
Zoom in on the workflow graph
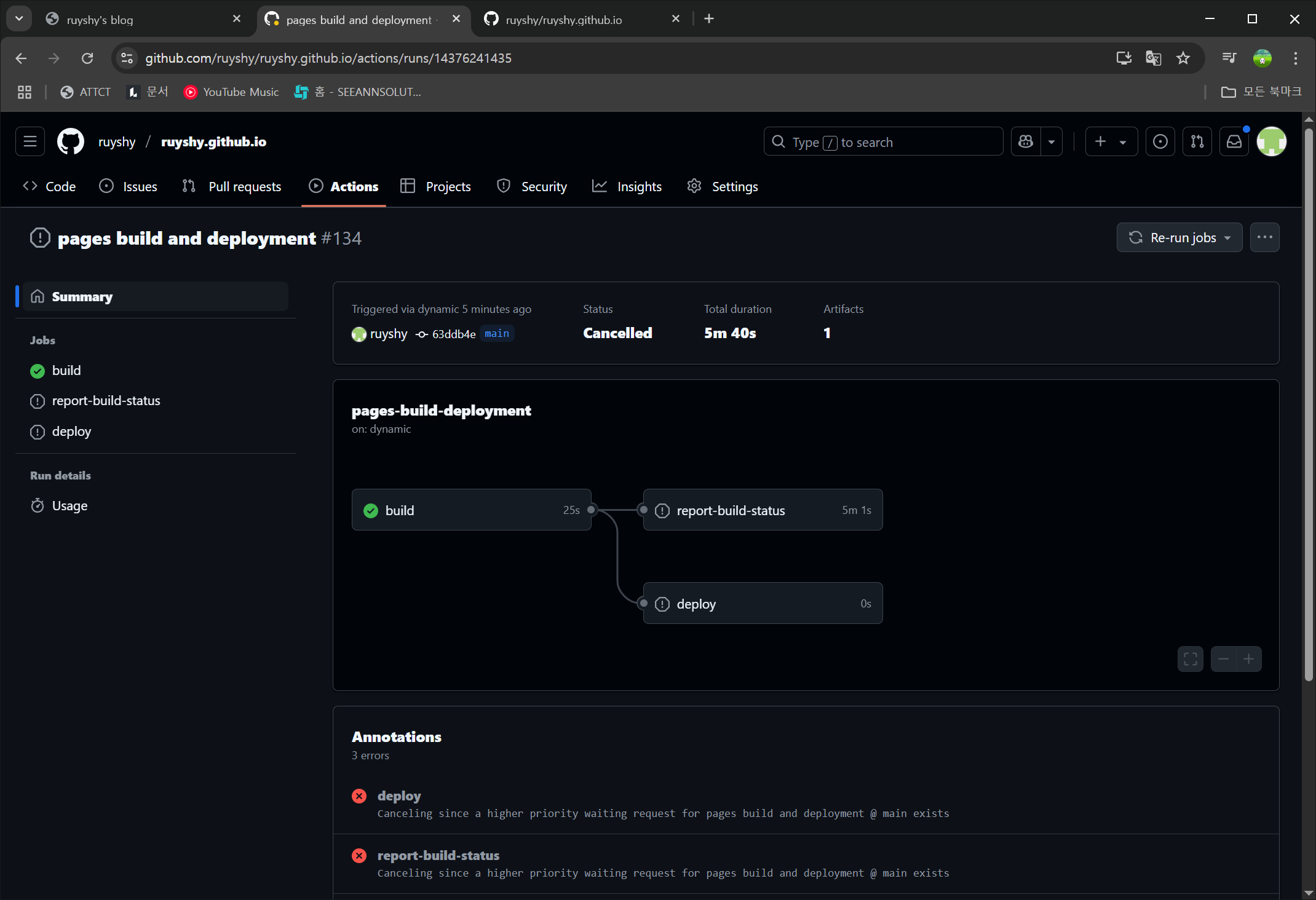pos(1249,658)
